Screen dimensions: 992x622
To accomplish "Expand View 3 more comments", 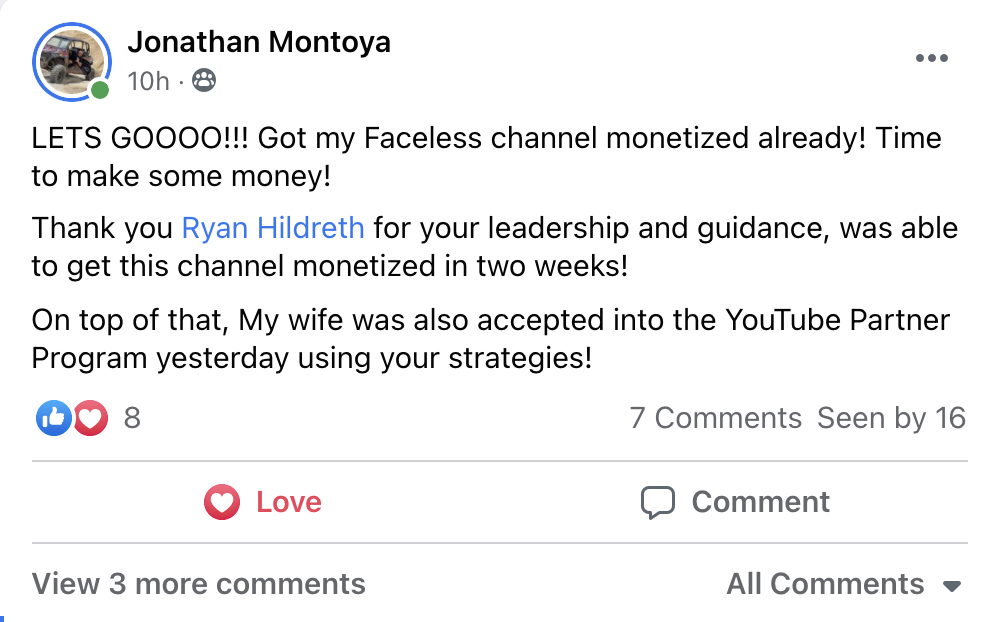I will click(199, 584).
